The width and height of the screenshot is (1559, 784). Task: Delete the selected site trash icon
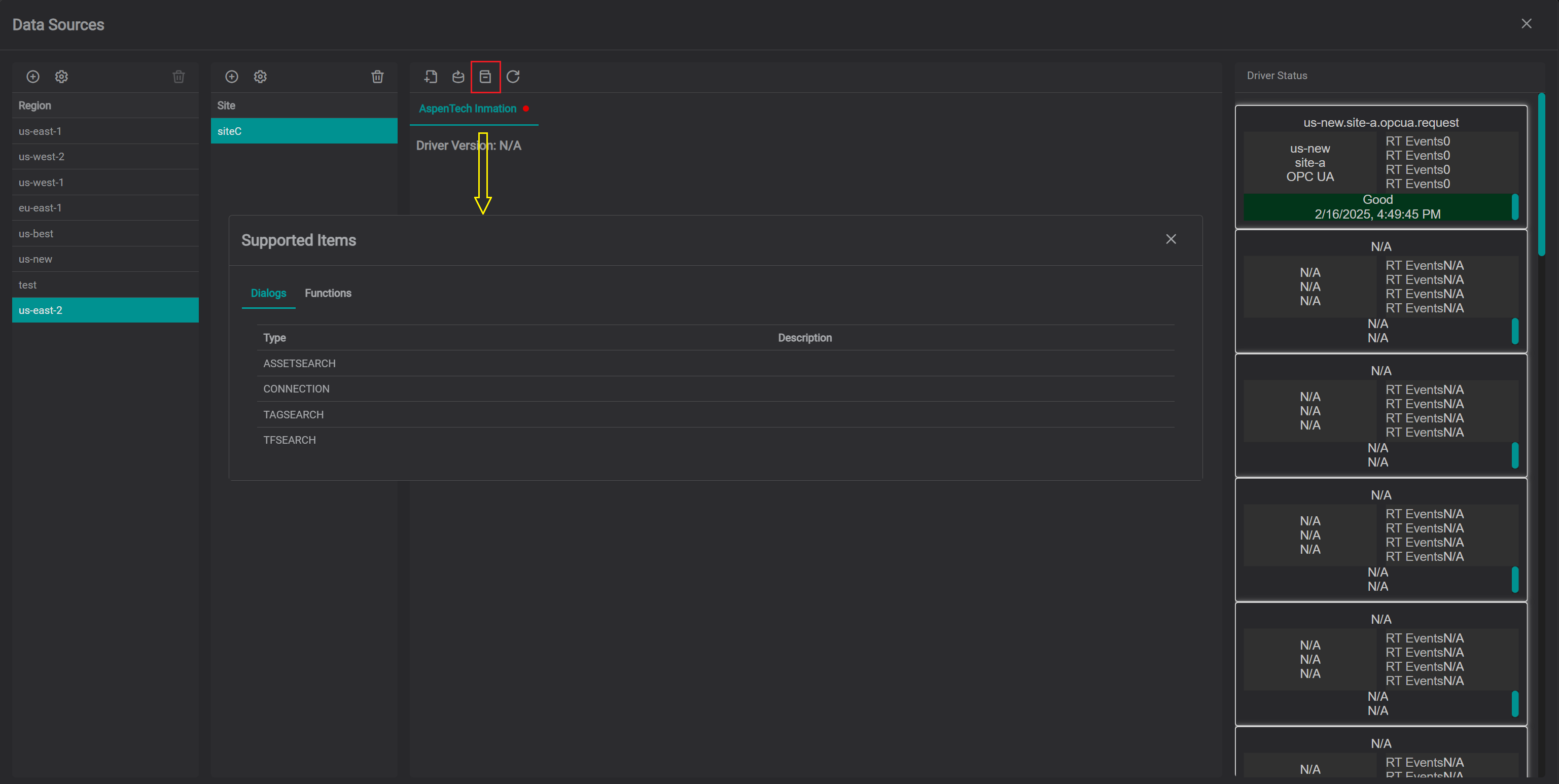pos(378,77)
